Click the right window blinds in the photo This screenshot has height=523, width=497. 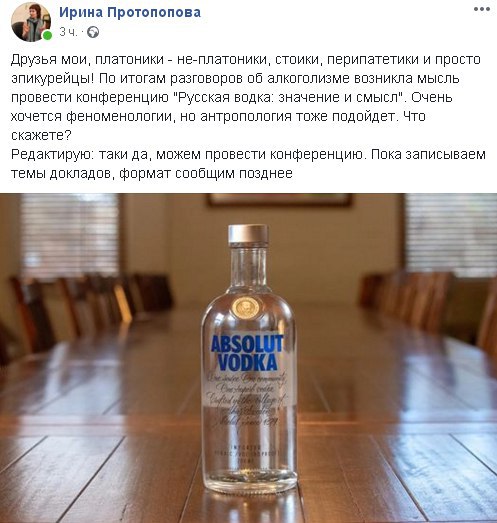point(451,235)
